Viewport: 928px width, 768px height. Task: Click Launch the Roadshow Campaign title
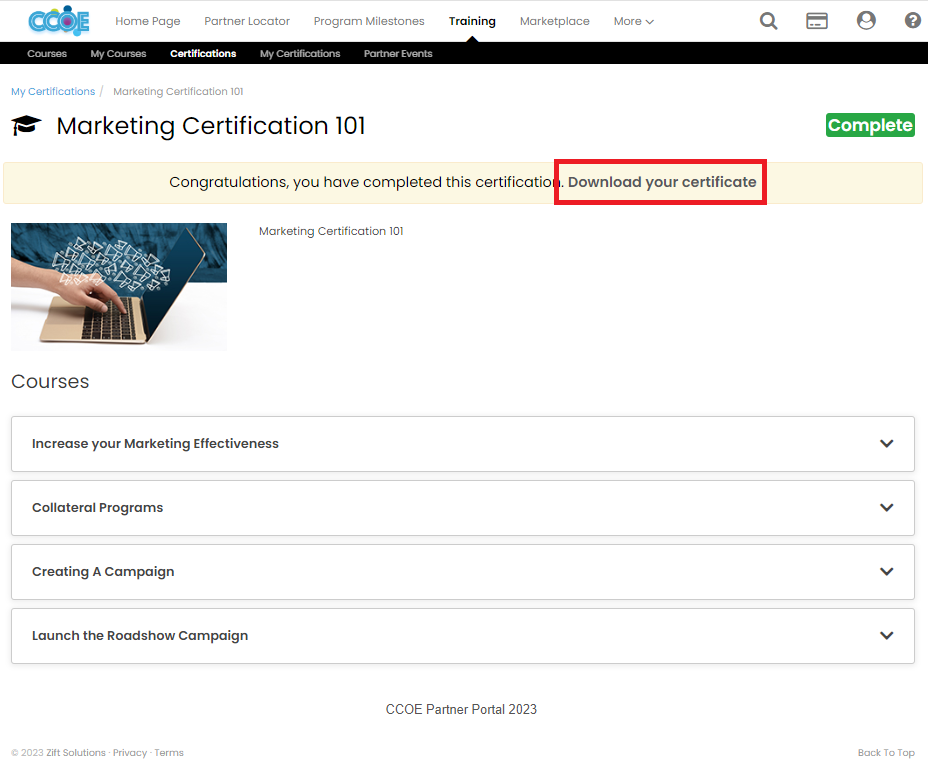(140, 635)
